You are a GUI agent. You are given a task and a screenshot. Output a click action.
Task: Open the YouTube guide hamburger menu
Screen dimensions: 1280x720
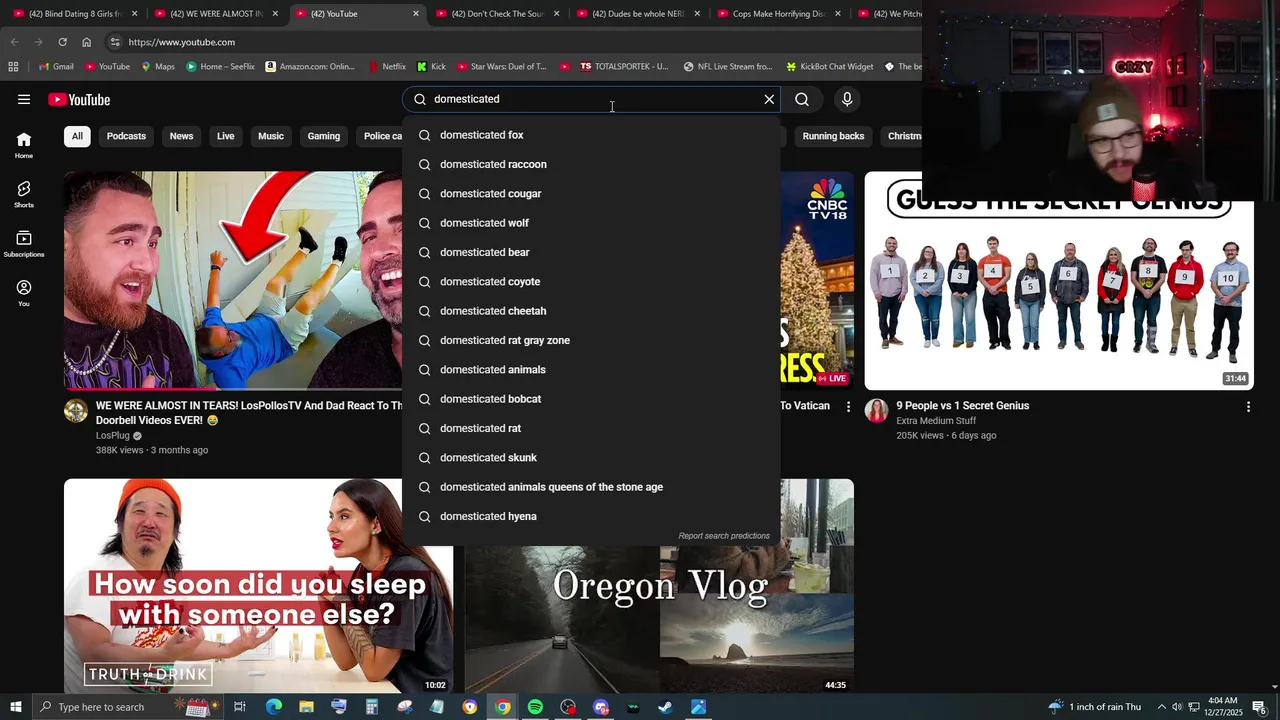(24, 99)
